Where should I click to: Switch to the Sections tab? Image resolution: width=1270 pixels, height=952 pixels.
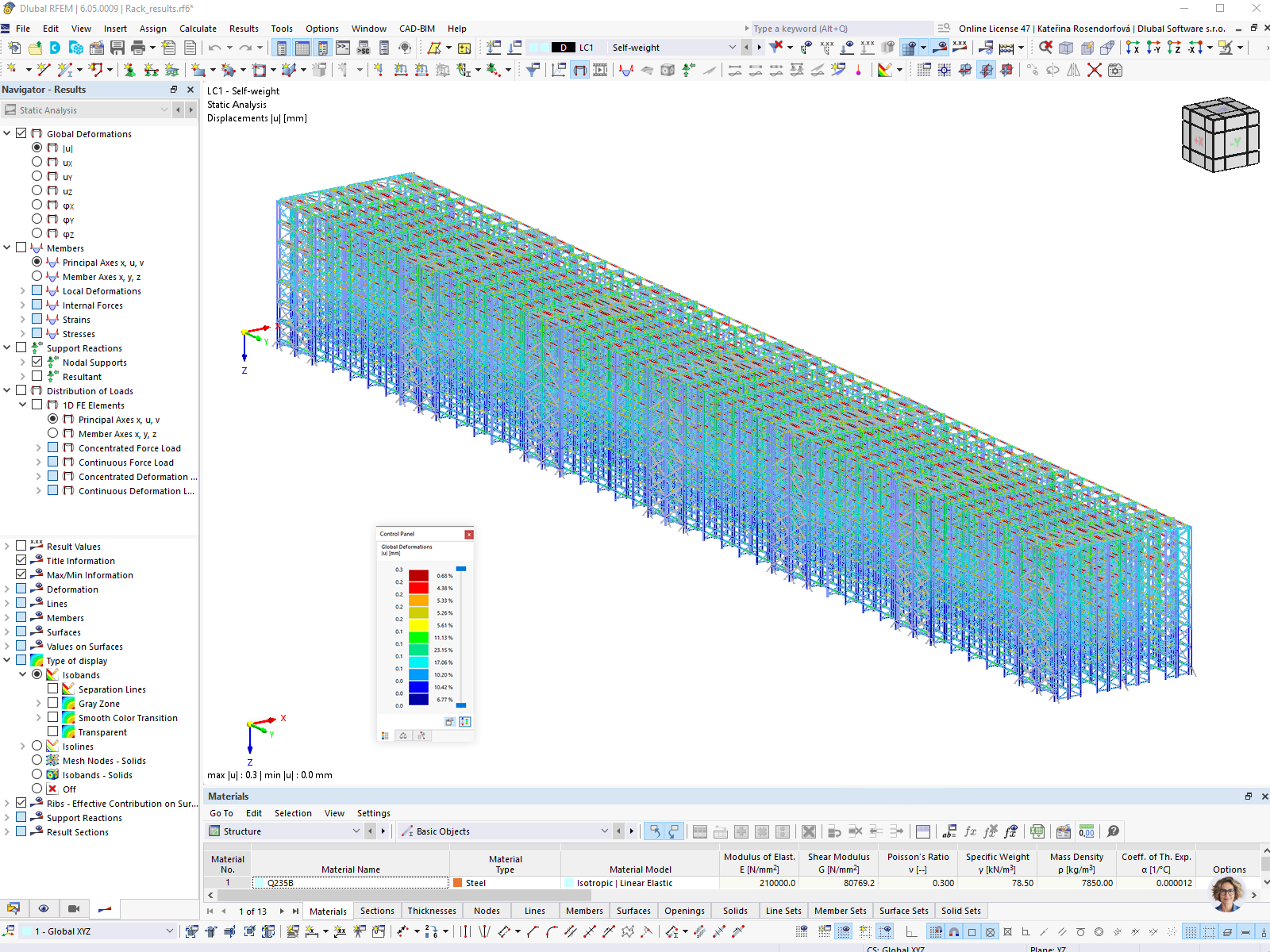click(x=377, y=911)
